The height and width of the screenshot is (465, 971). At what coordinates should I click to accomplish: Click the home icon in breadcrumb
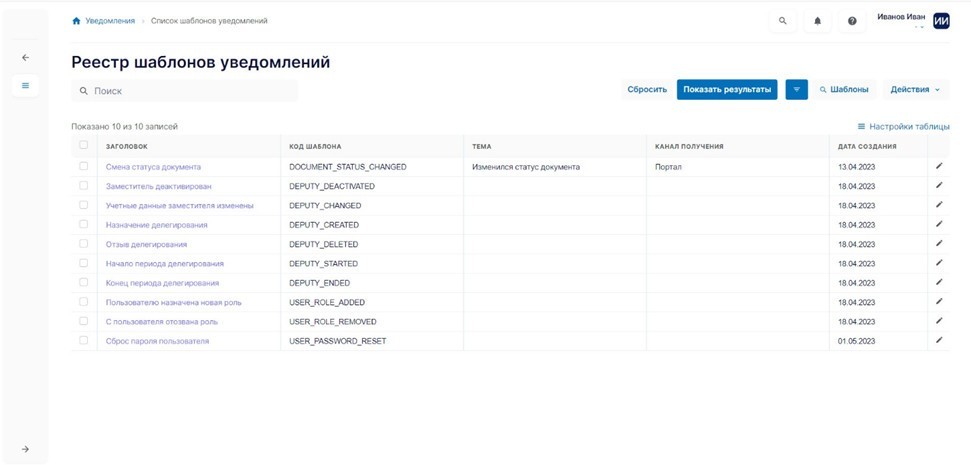pyautogui.click(x=76, y=21)
